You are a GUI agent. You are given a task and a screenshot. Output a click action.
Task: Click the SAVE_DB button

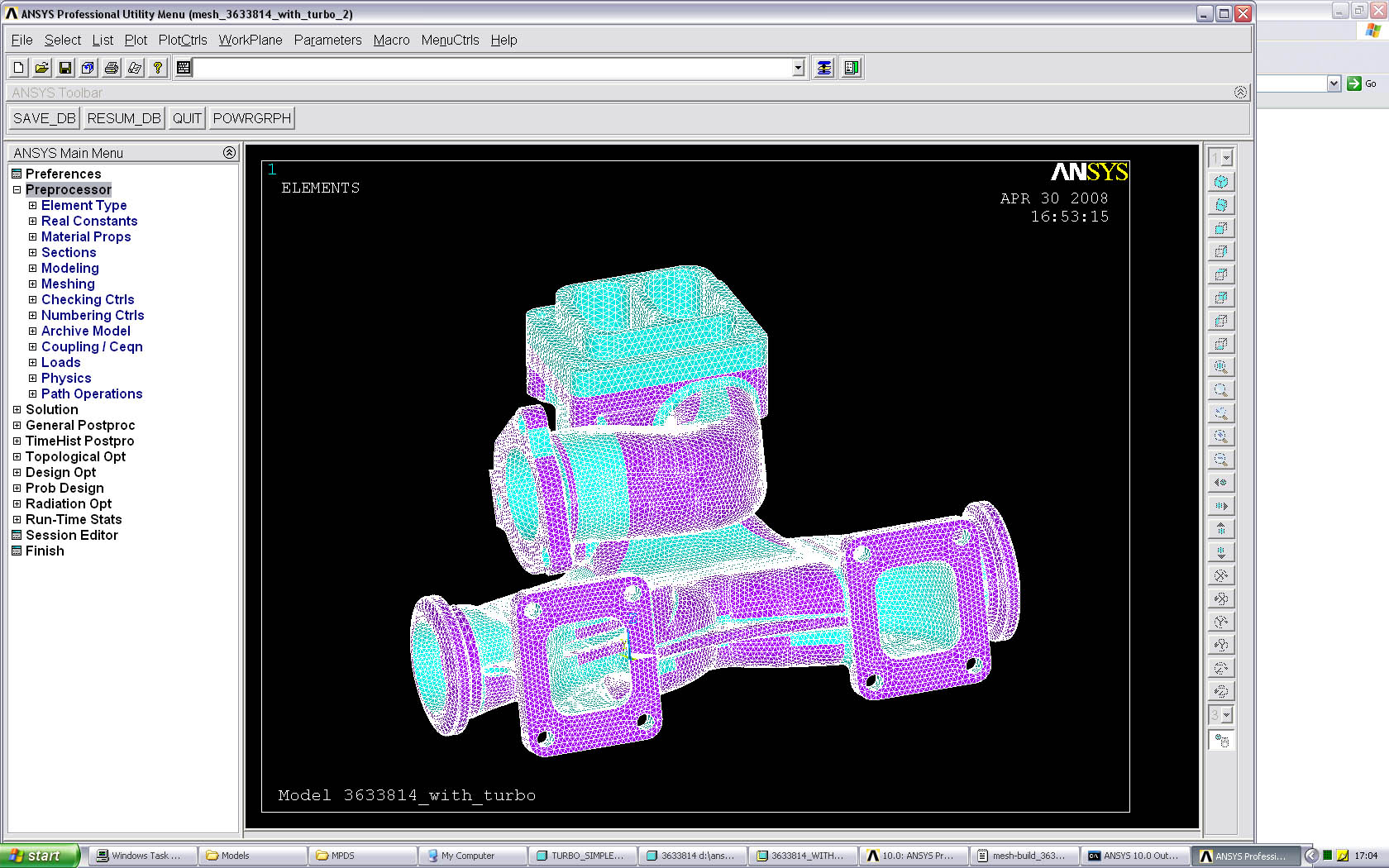pos(45,118)
